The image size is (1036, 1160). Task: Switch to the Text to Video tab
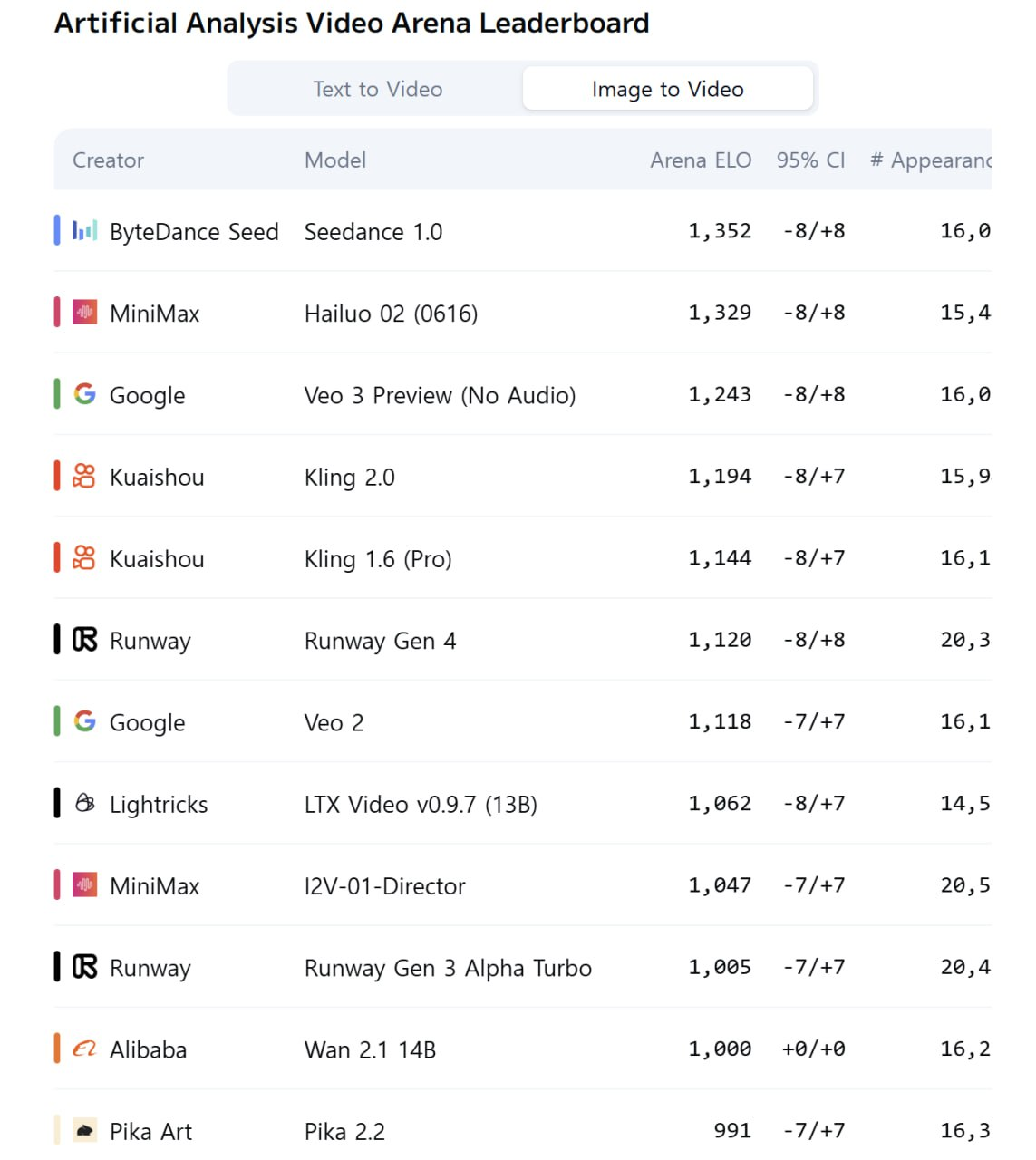pyautogui.click(x=377, y=89)
